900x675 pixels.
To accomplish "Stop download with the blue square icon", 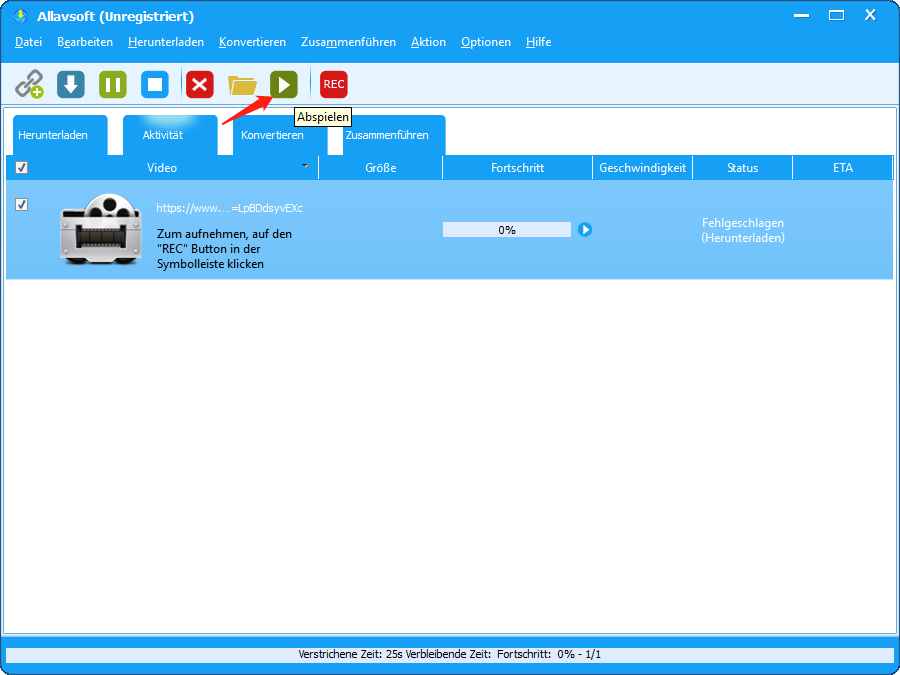I will 155,84.
